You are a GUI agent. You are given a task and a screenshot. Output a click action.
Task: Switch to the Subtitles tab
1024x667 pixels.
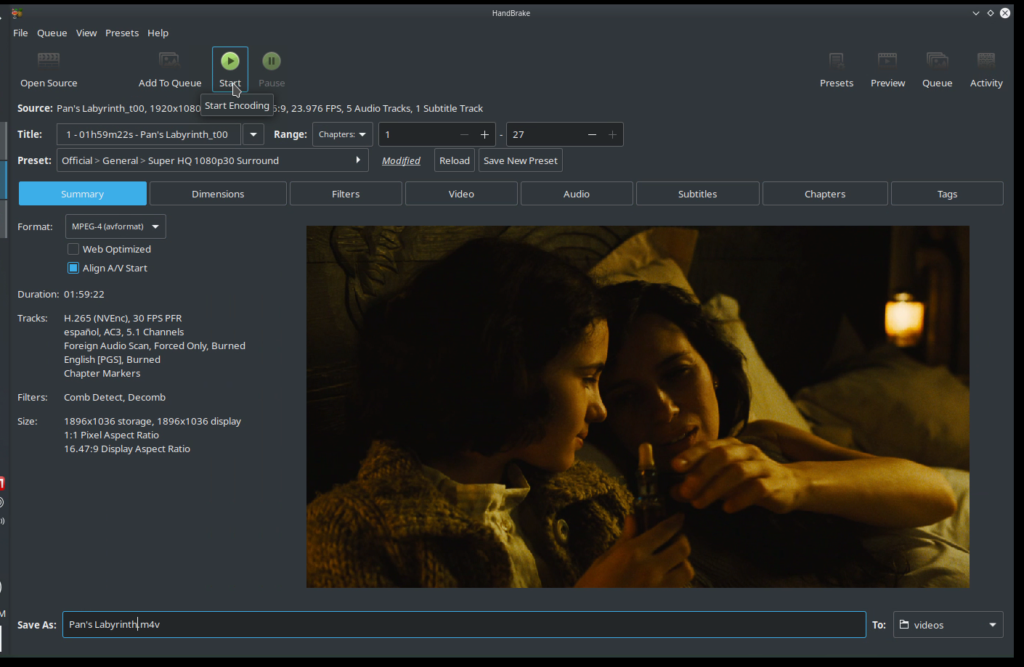tap(697, 194)
